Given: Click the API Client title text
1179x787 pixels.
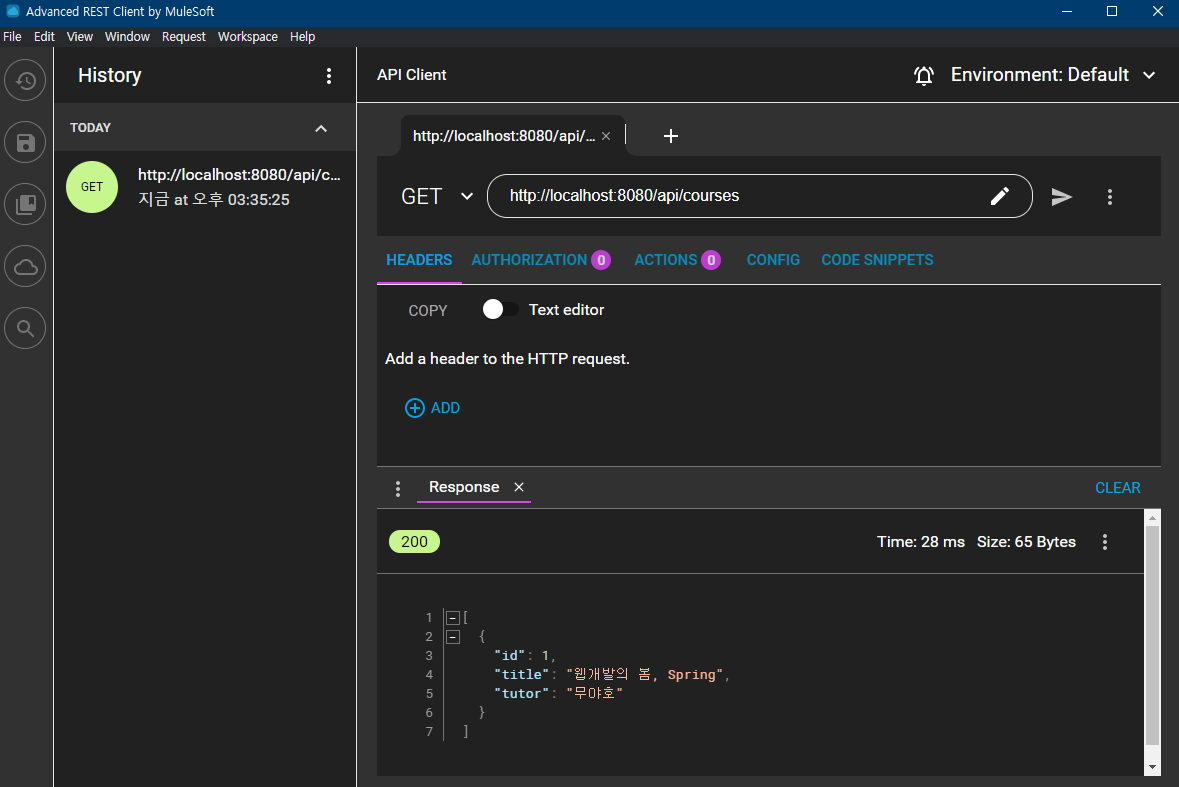Looking at the screenshot, I should click(411, 75).
